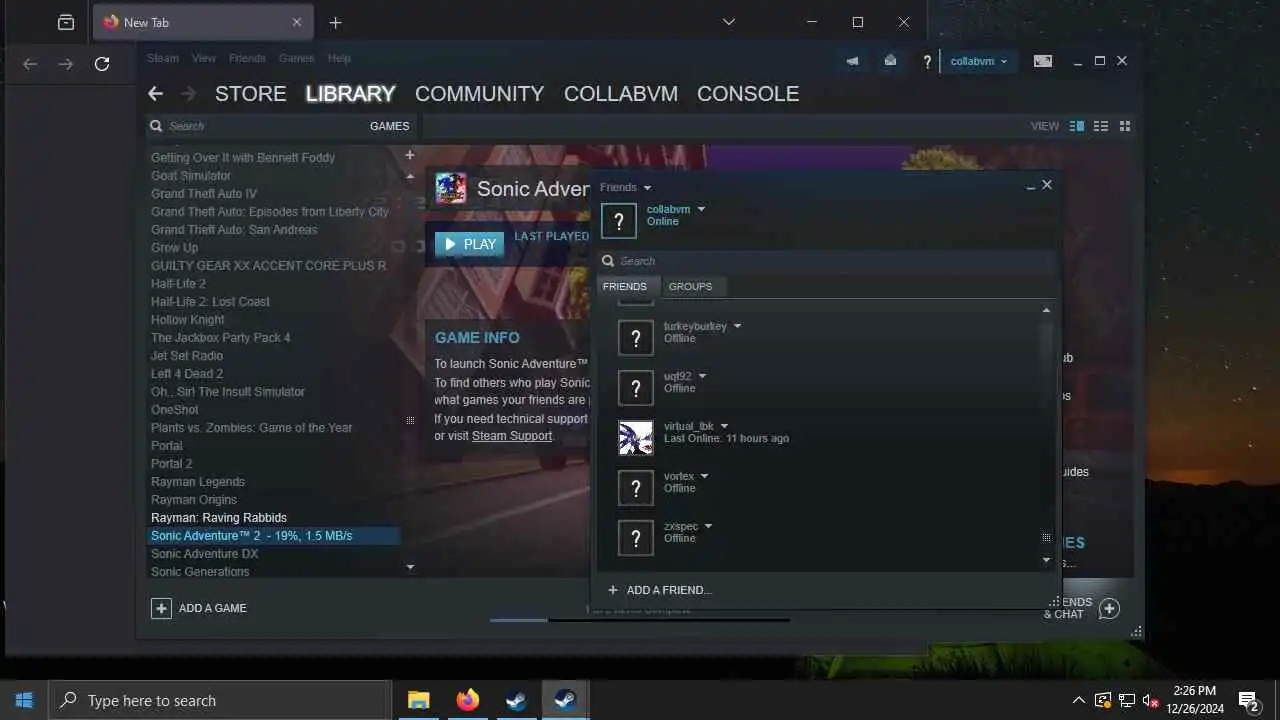Click the help question mark icon in Steam header

(x=927, y=62)
